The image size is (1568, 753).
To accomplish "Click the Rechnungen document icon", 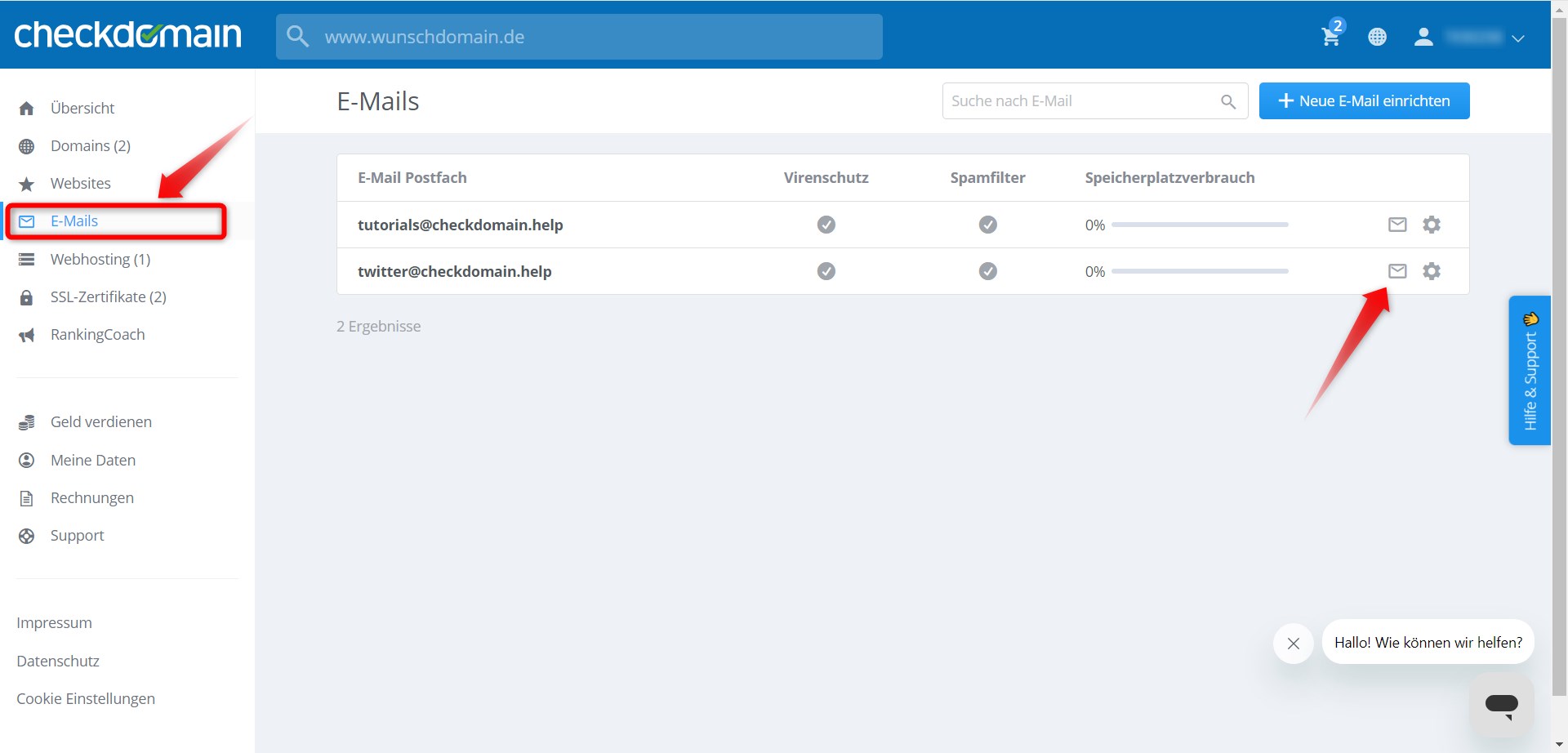I will 26,498.
